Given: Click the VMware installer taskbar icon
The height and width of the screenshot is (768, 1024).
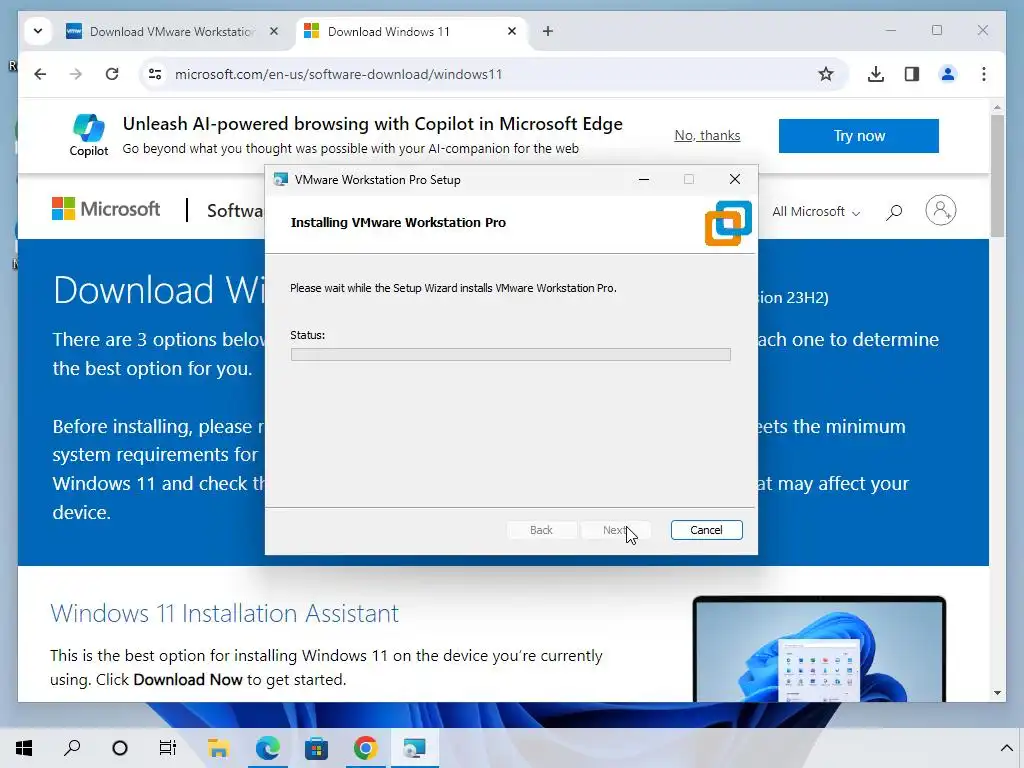Looking at the screenshot, I should pos(415,748).
